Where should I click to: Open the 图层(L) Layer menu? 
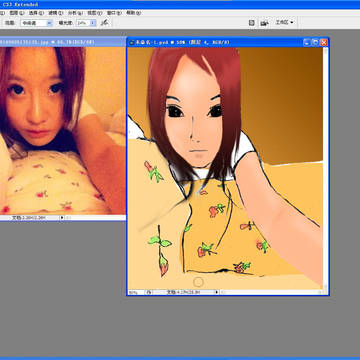(x=17, y=13)
